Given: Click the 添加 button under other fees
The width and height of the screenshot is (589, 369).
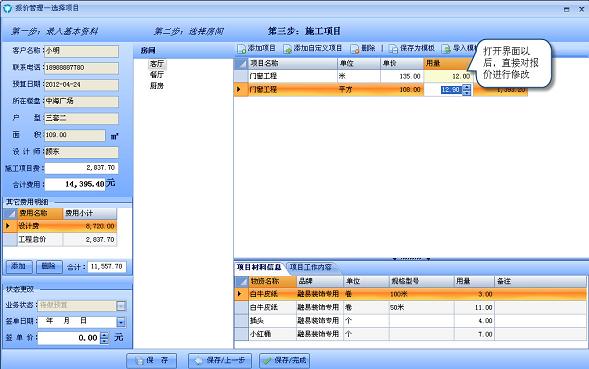Looking at the screenshot, I should pyautogui.click(x=19, y=266).
